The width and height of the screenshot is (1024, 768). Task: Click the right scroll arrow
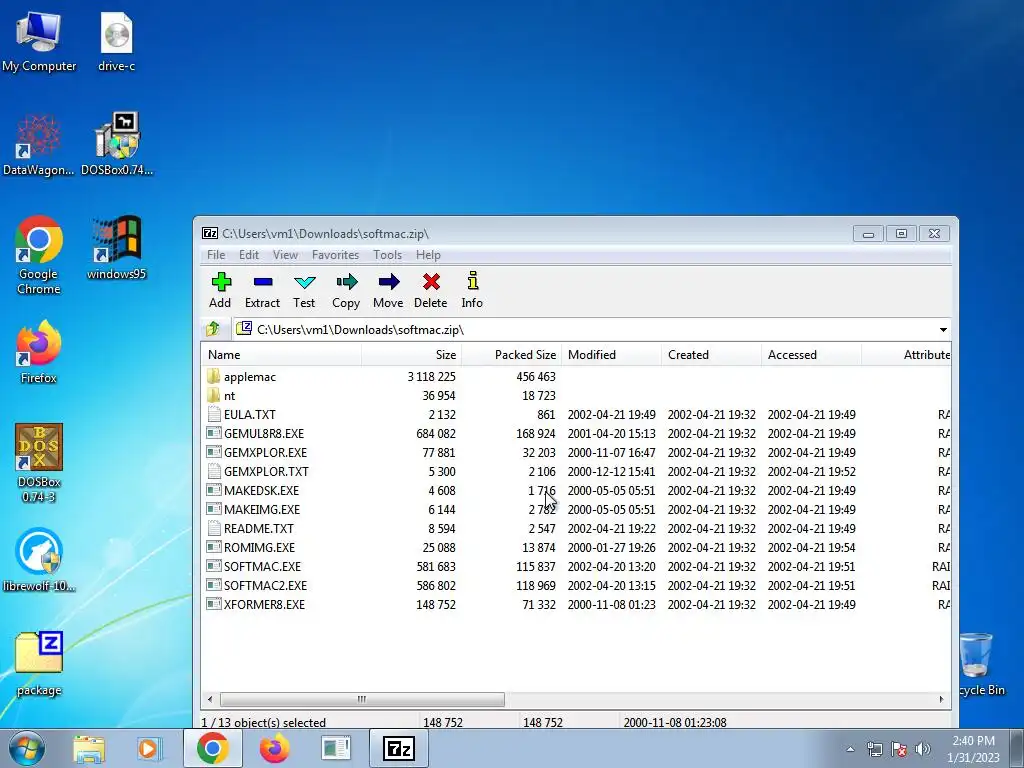point(941,699)
